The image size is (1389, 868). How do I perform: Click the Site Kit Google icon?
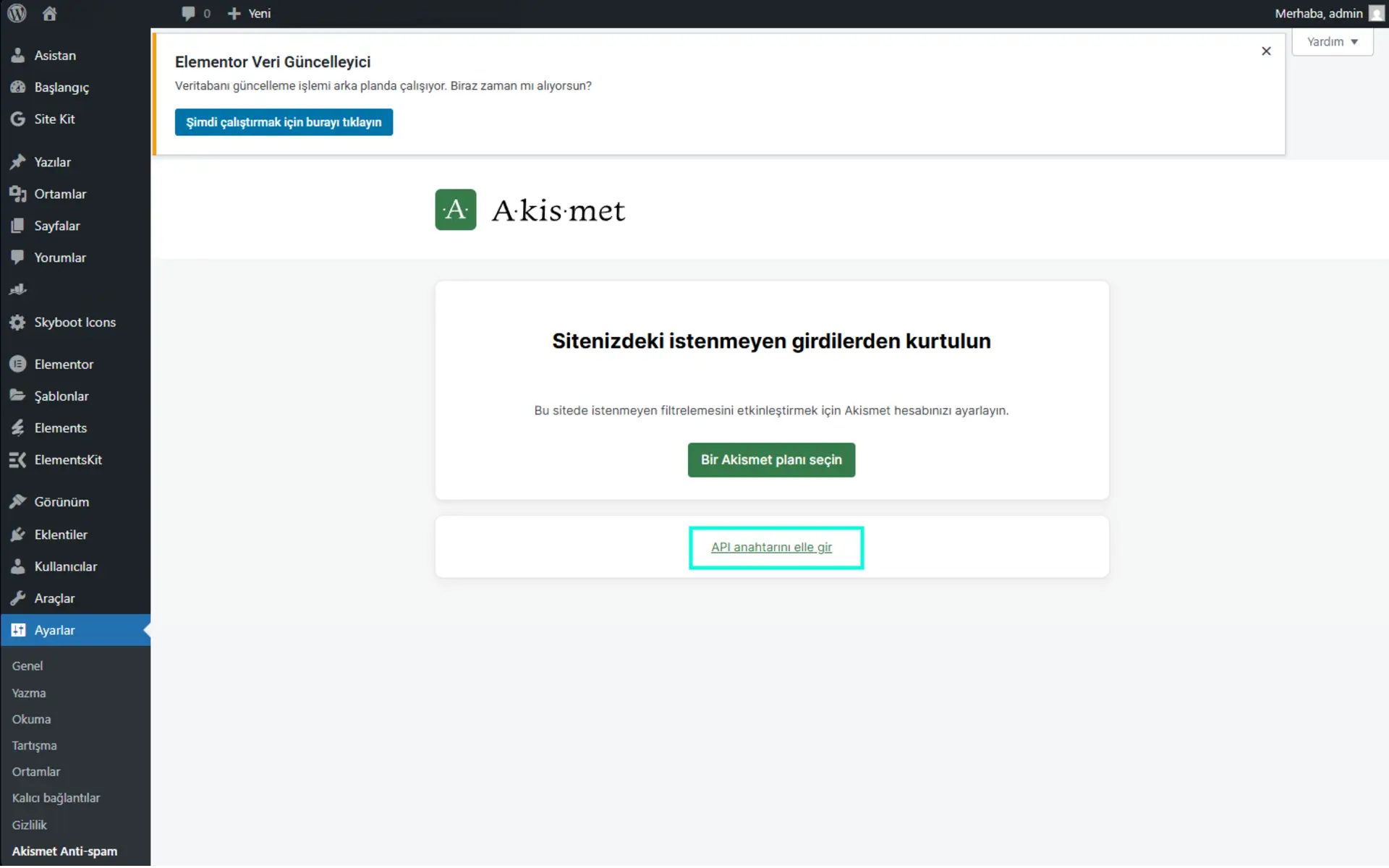click(x=18, y=119)
